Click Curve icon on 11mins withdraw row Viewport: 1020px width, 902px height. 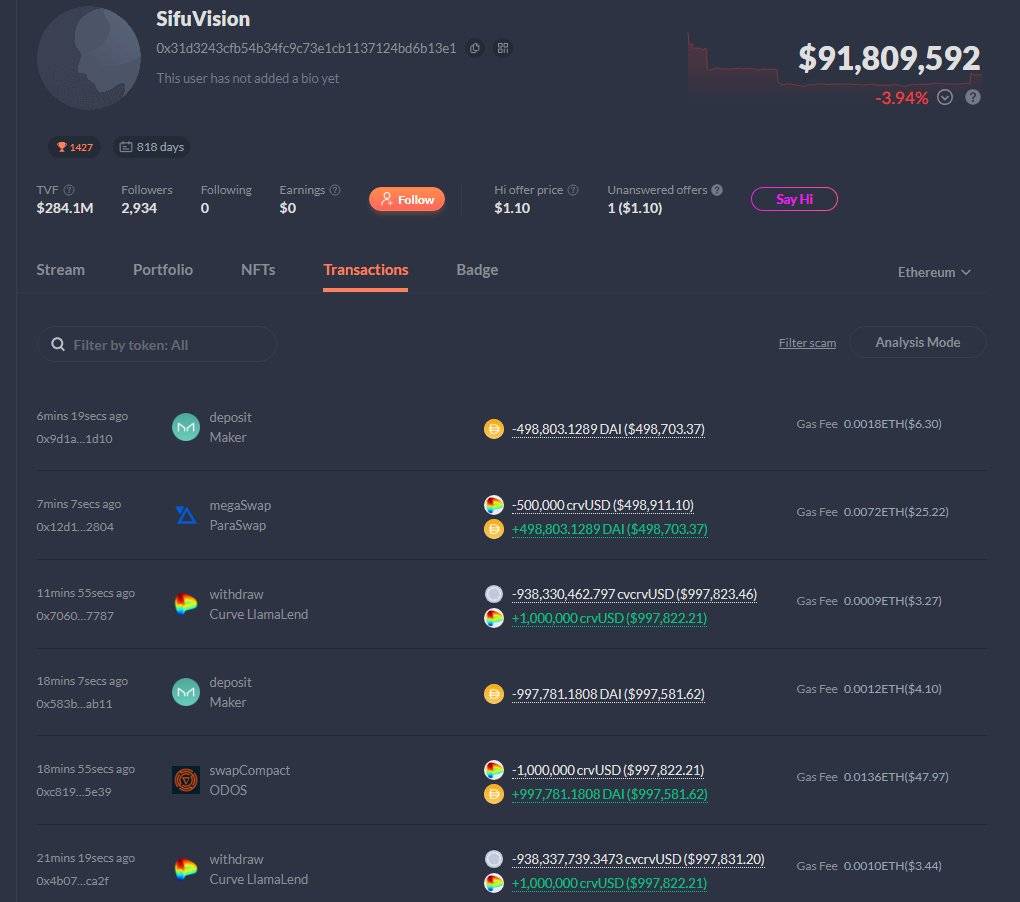(185, 604)
